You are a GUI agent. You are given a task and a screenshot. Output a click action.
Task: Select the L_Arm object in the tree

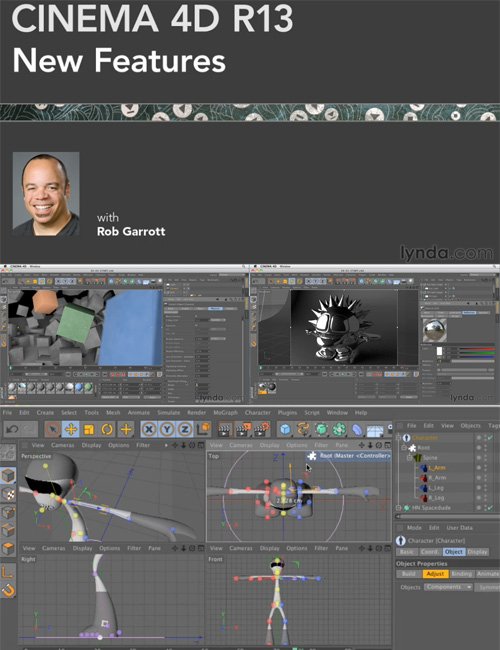437,468
